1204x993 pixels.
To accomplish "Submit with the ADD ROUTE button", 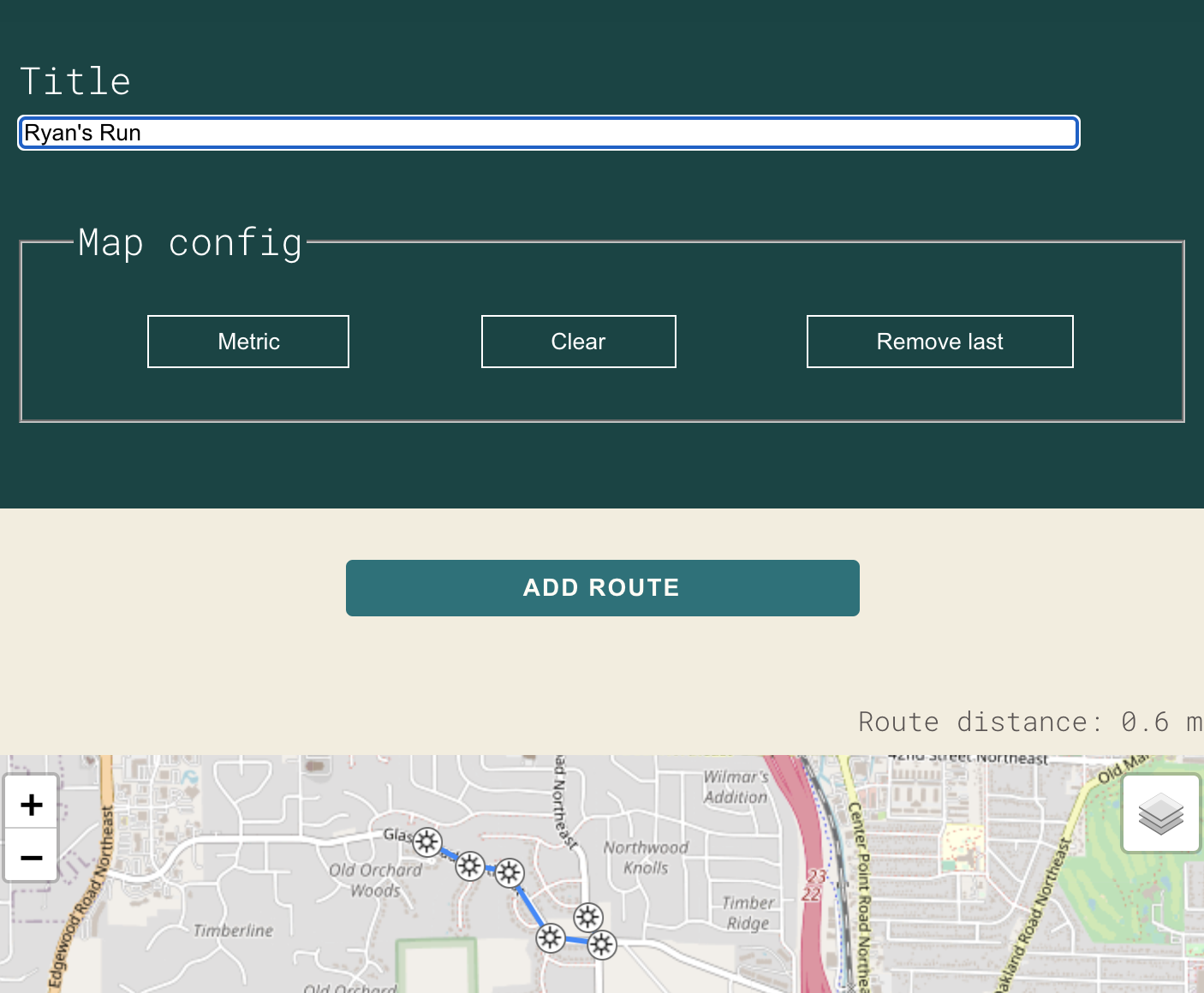I will [x=602, y=588].
